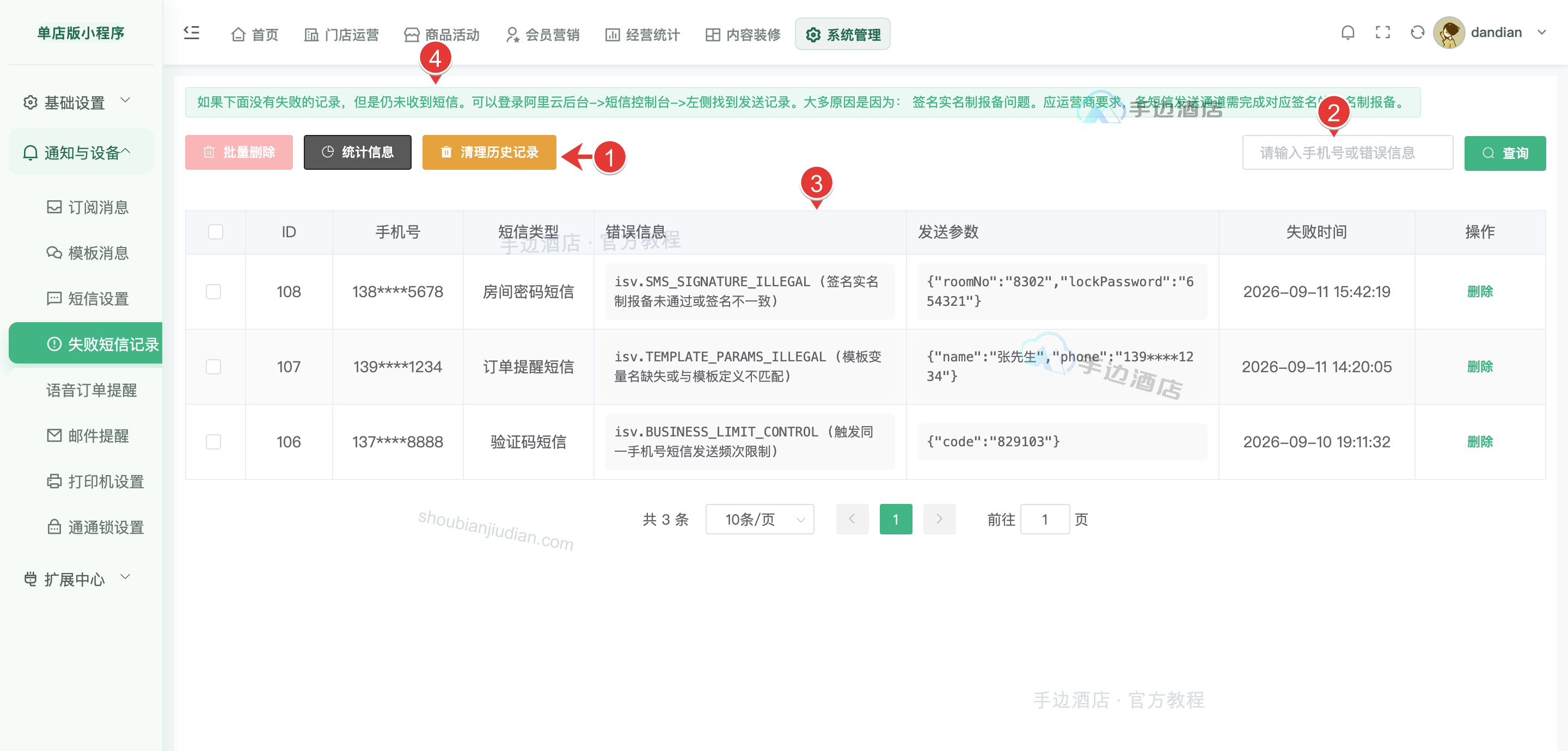Click the 单店版小程序 logo title
This screenshot has width=1568, height=751.
[x=81, y=33]
